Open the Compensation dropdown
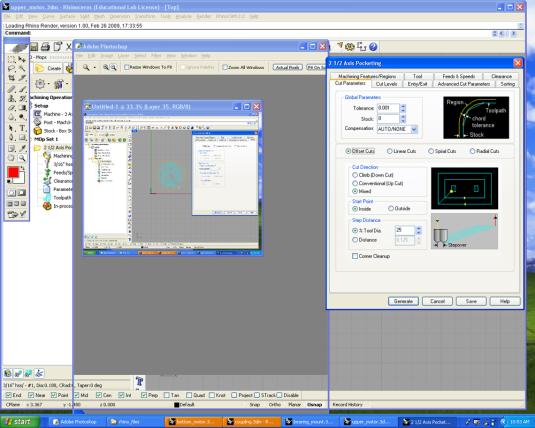The image size is (535, 428). coord(414,129)
